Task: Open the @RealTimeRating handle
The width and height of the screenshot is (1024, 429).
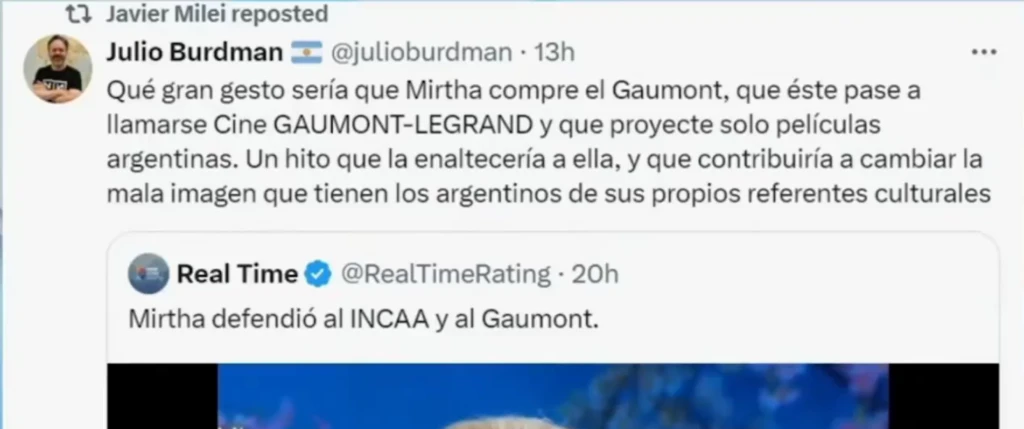Action: (x=446, y=275)
